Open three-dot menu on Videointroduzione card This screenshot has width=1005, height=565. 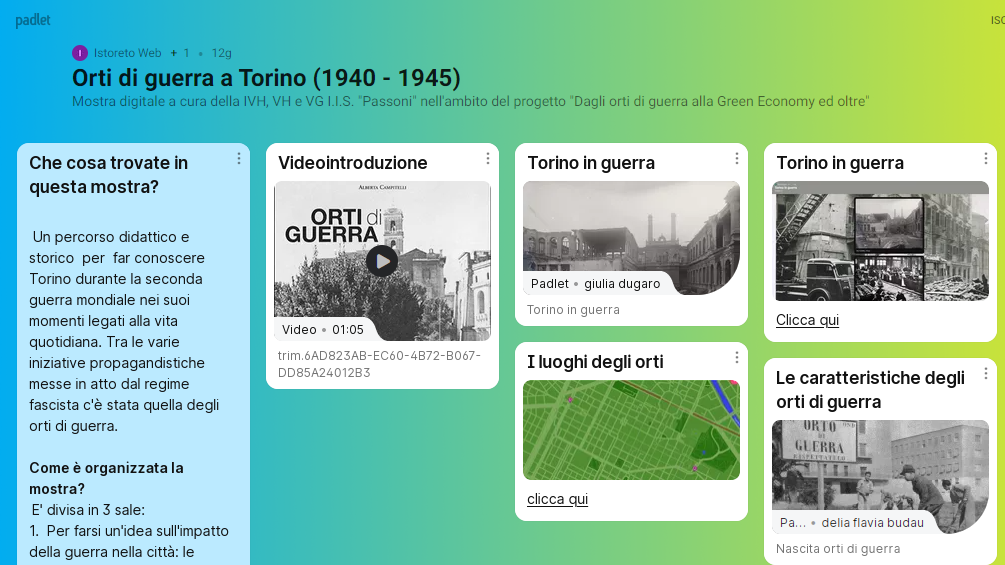[488, 158]
